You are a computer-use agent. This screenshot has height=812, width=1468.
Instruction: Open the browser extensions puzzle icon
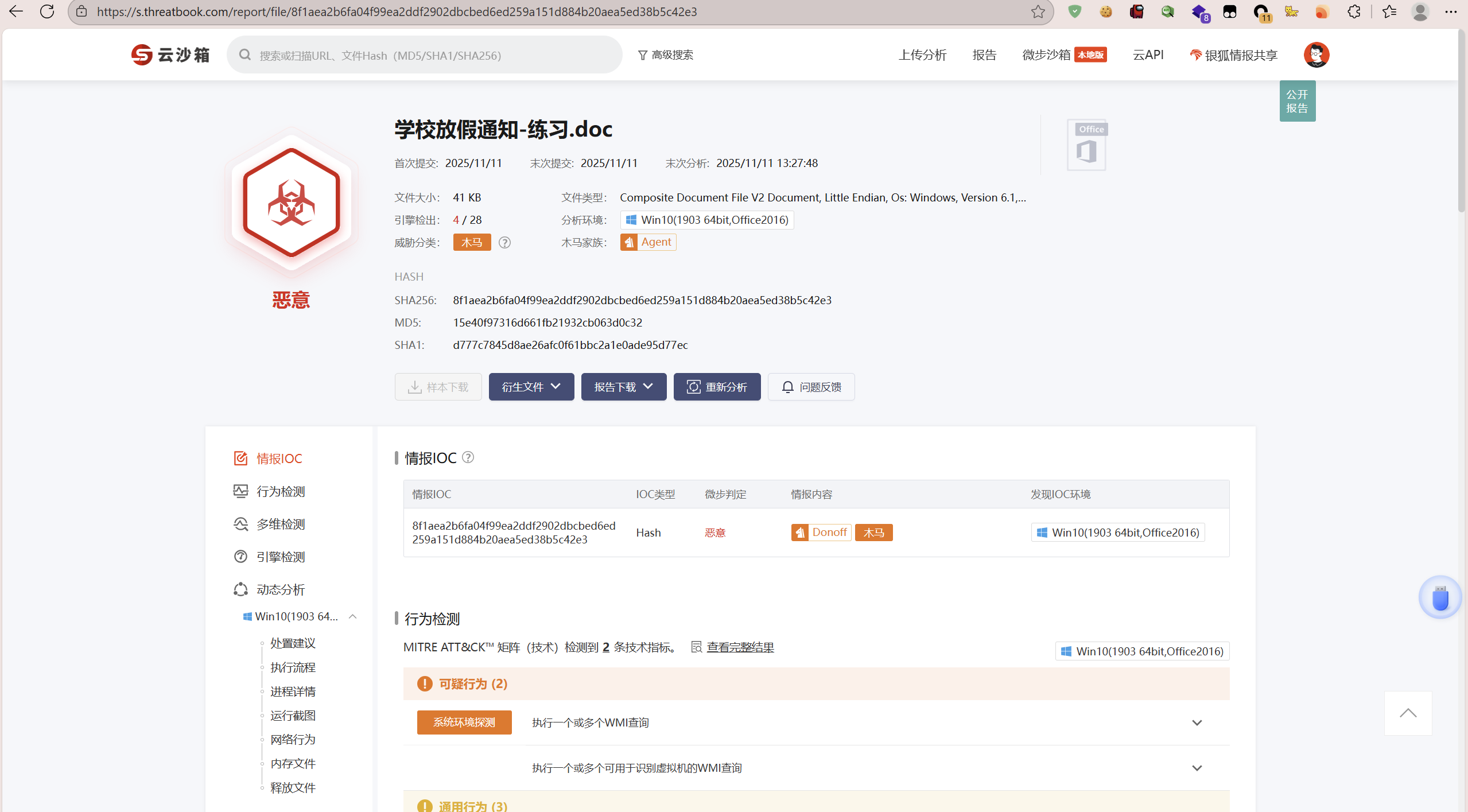(x=1354, y=11)
